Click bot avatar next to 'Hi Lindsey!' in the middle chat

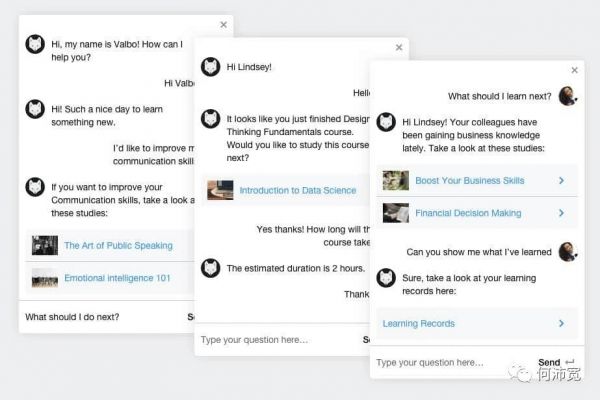pyautogui.click(x=210, y=67)
